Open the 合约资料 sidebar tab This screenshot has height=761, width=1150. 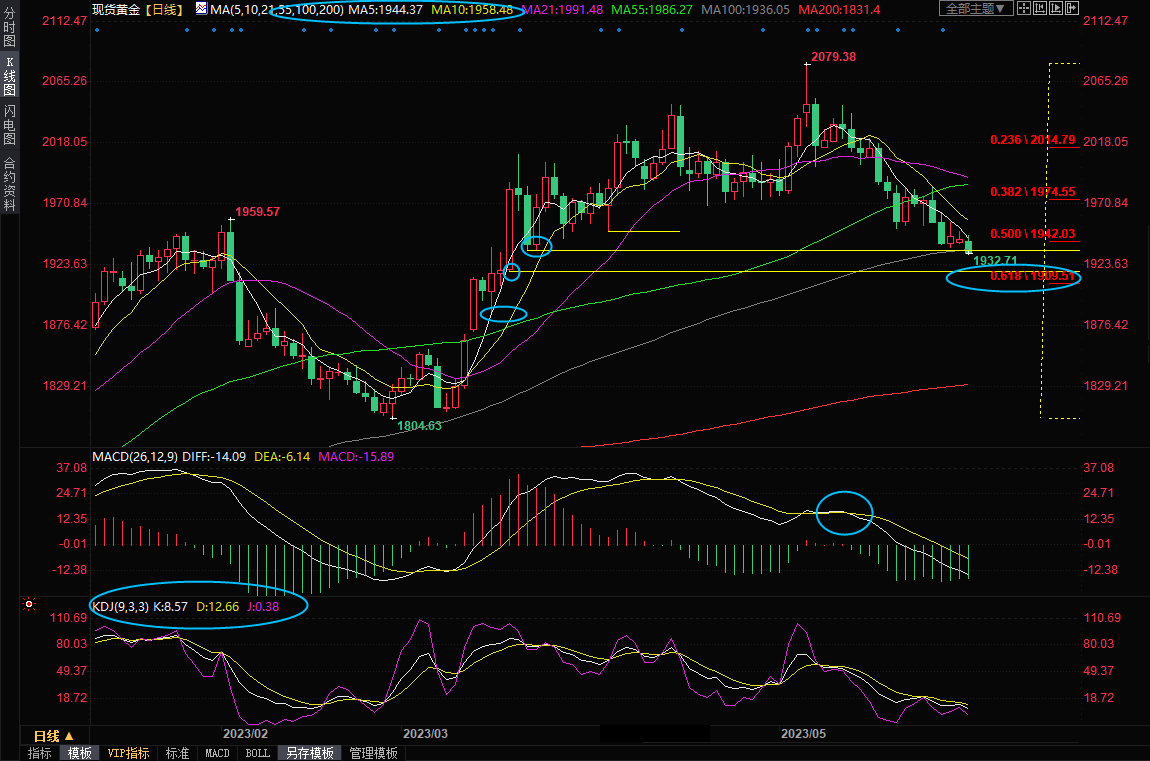click(9, 183)
